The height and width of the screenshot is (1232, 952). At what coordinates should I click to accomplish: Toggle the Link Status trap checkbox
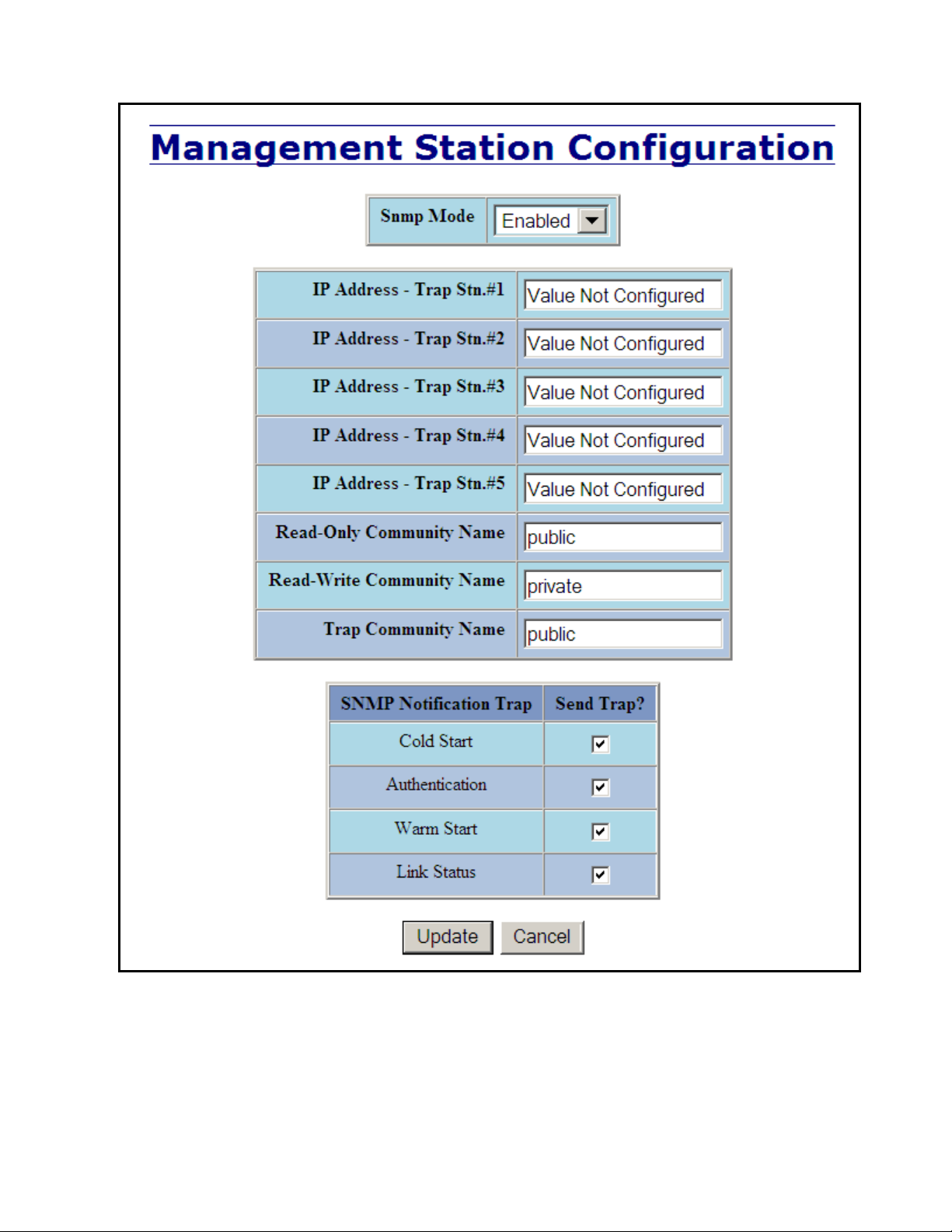point(600,875)
